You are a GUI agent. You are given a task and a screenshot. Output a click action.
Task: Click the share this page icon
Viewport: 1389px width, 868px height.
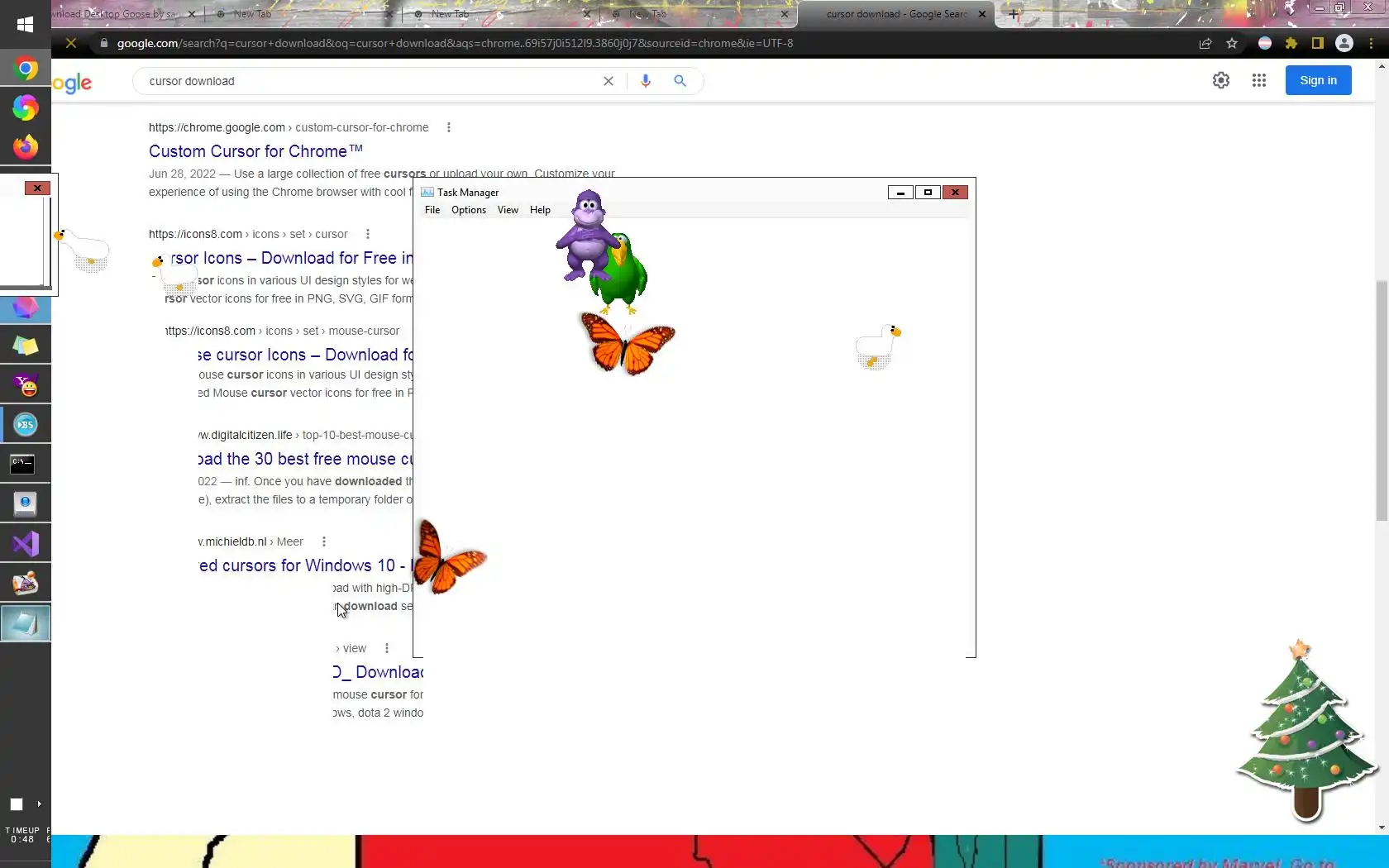click(1205, 43)
